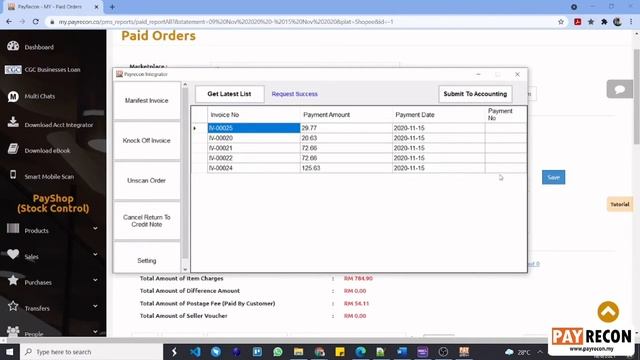
Task: Open a new browser tab with plus
Action: [112, 7]
